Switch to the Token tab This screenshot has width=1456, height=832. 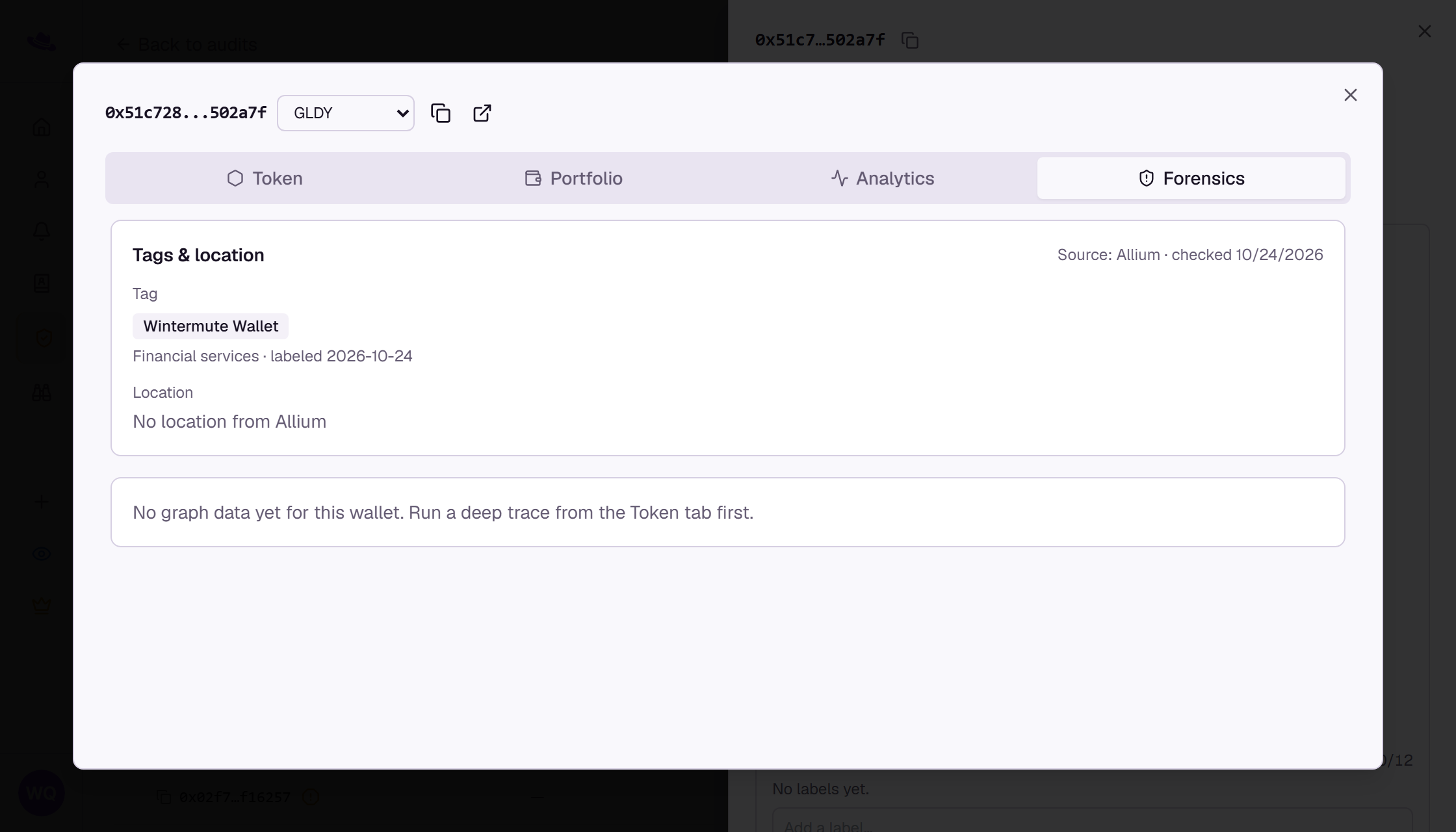(x=265, y=178)
